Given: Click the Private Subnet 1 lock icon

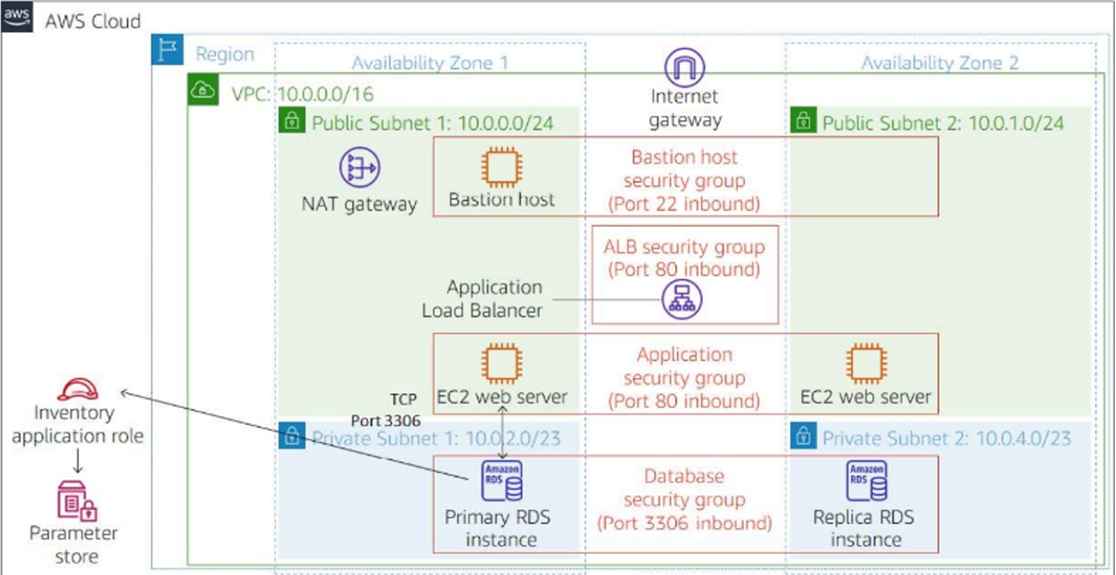Looking at the screenshot, I should point(290,436).
